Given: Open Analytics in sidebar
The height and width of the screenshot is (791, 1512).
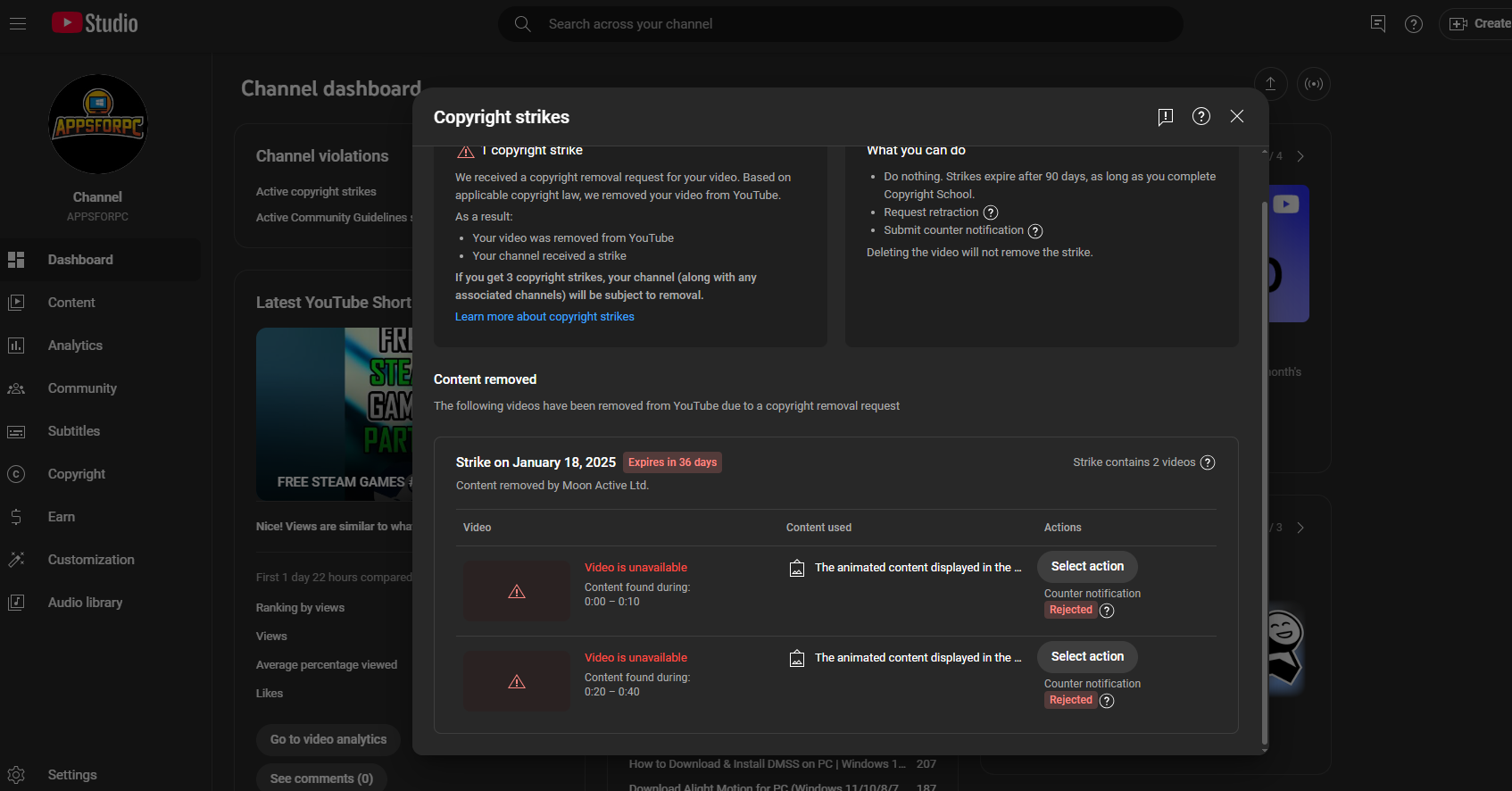Looking at the screenshot, I should (x=100, y=346).
